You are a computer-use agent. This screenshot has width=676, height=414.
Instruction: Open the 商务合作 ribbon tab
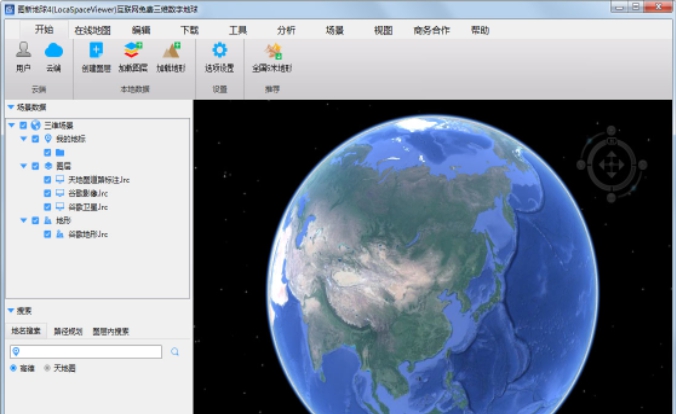[431, 30]
